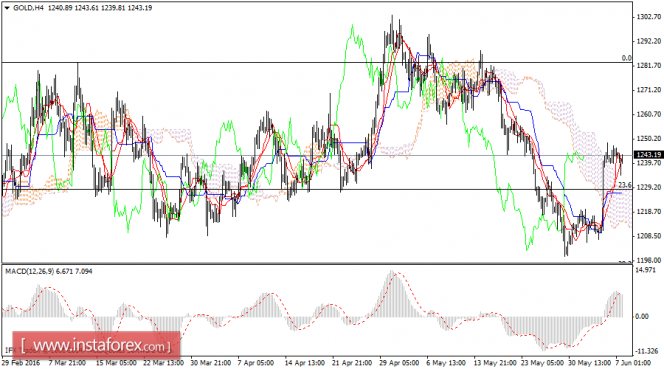This screenshot has height=369, width=664.
Task: Click the 30 May 13:00 time label
Action: [x=589, y=363]
